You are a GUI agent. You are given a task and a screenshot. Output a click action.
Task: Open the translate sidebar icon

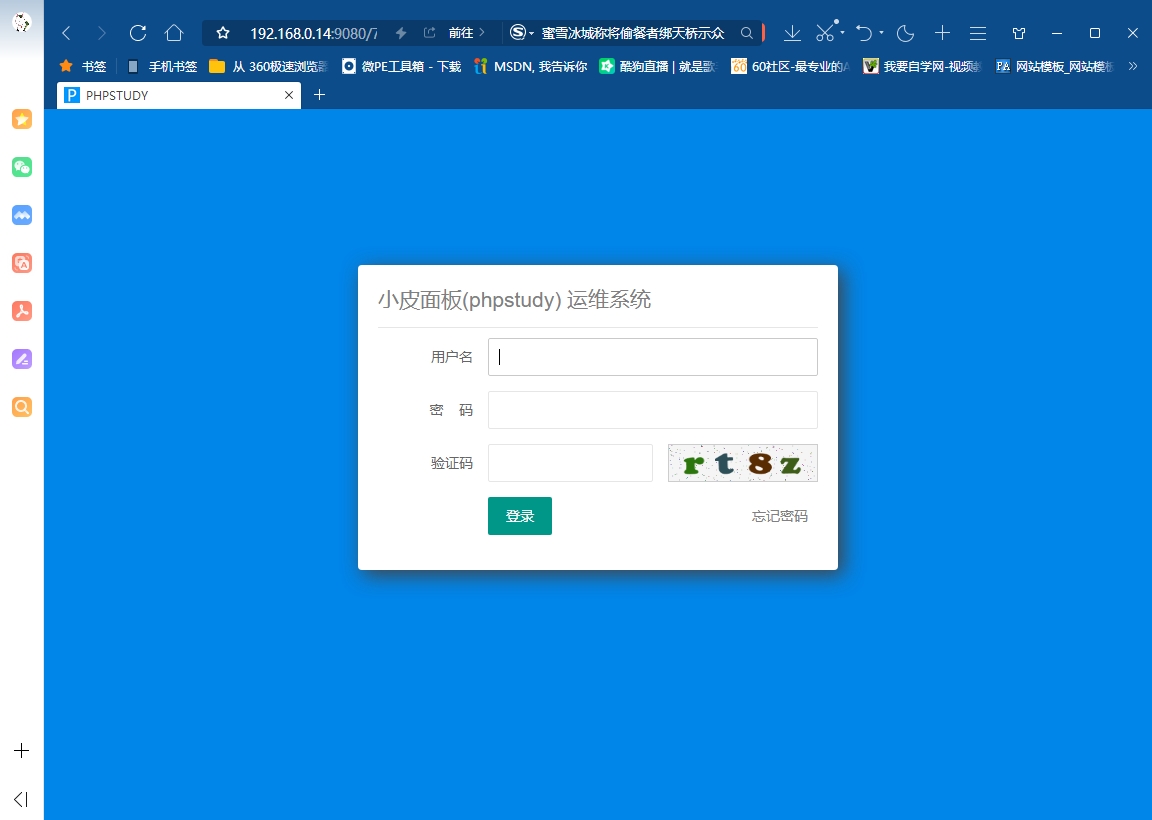coord(22,263)
